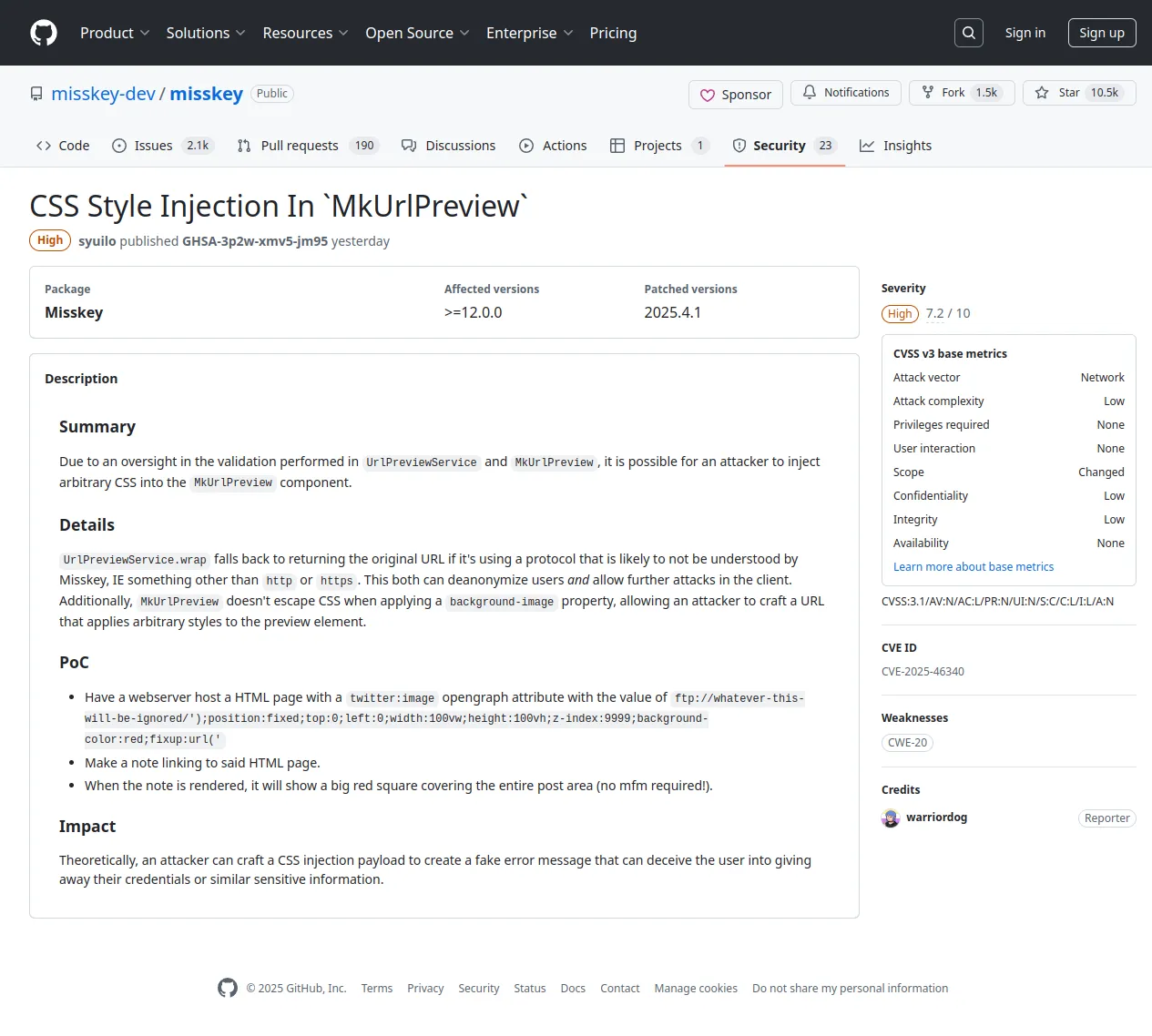Open the syuilo author profile link
Screen dimensions: 1152x1036
coord(97,241)
